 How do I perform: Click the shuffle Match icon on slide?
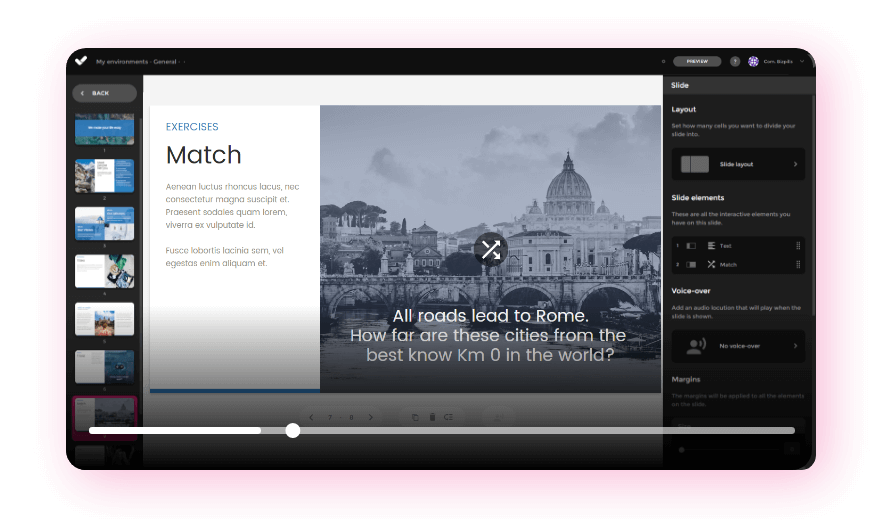(490, 249)
